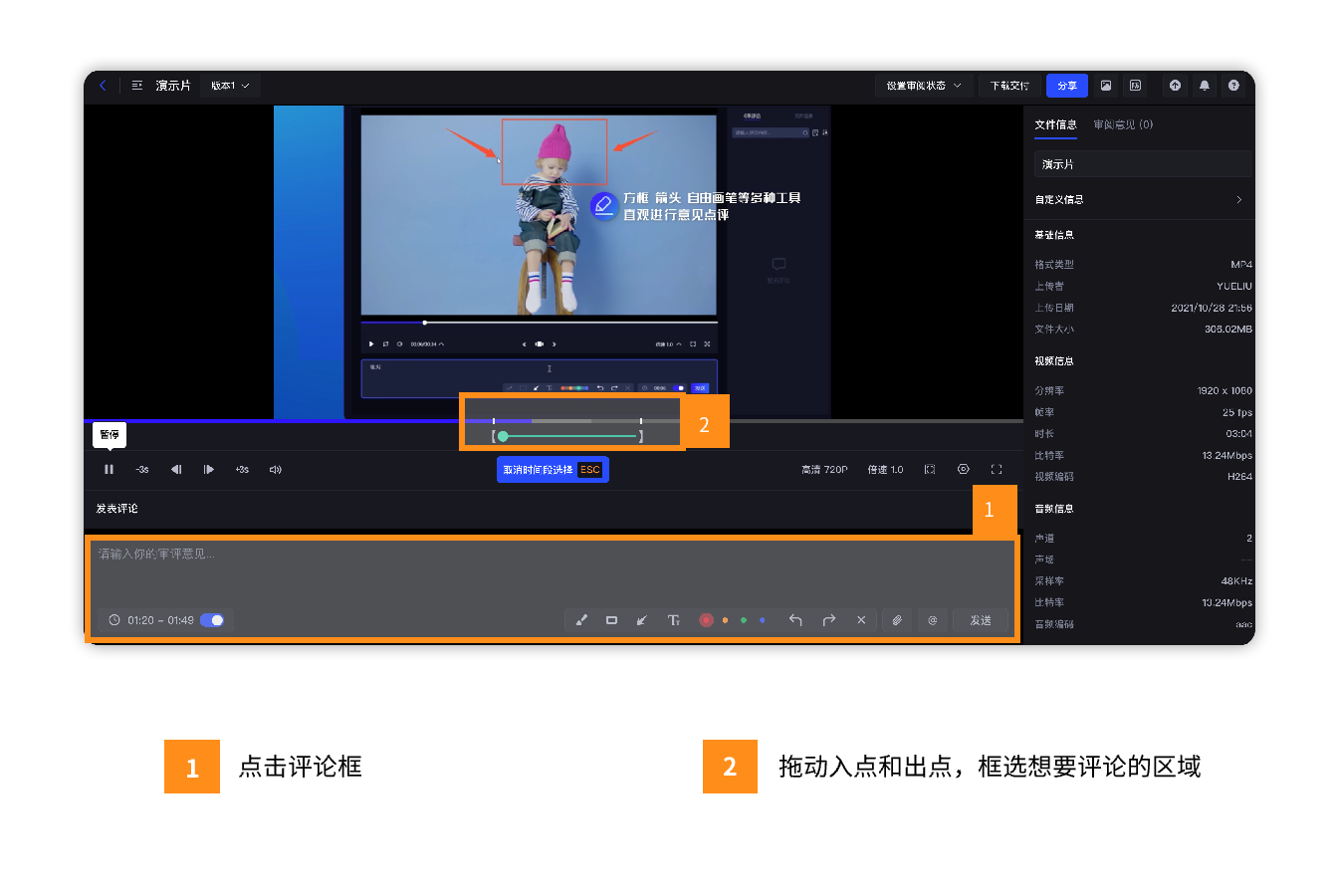The height and width of the screenshot is (896, 1336).
Task: Click the resolution value 1920 x 1080
Action: [1225, 391]
